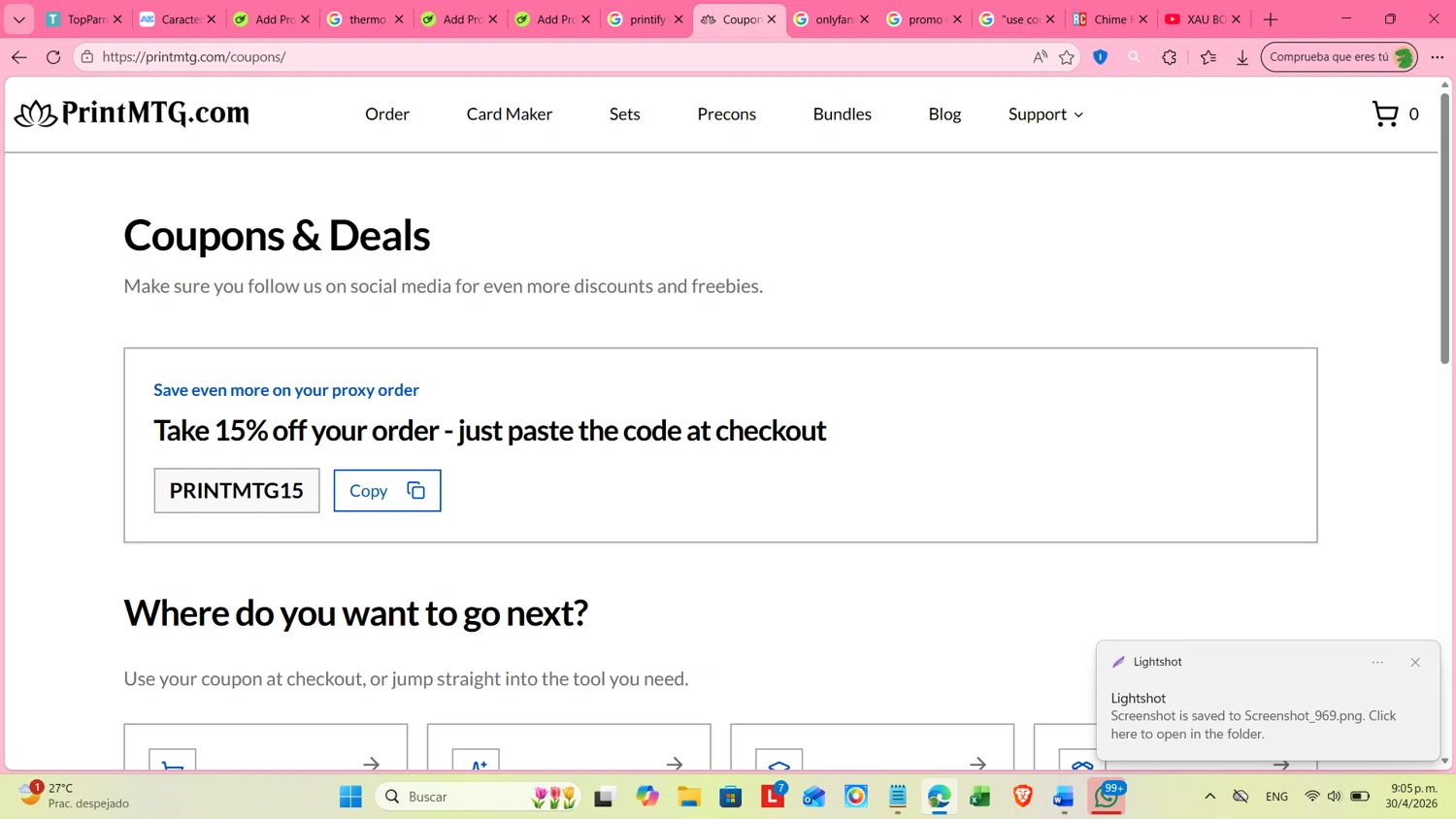
Task: Open Lightshot notification options menu
Action: (x=1377, y=662)
